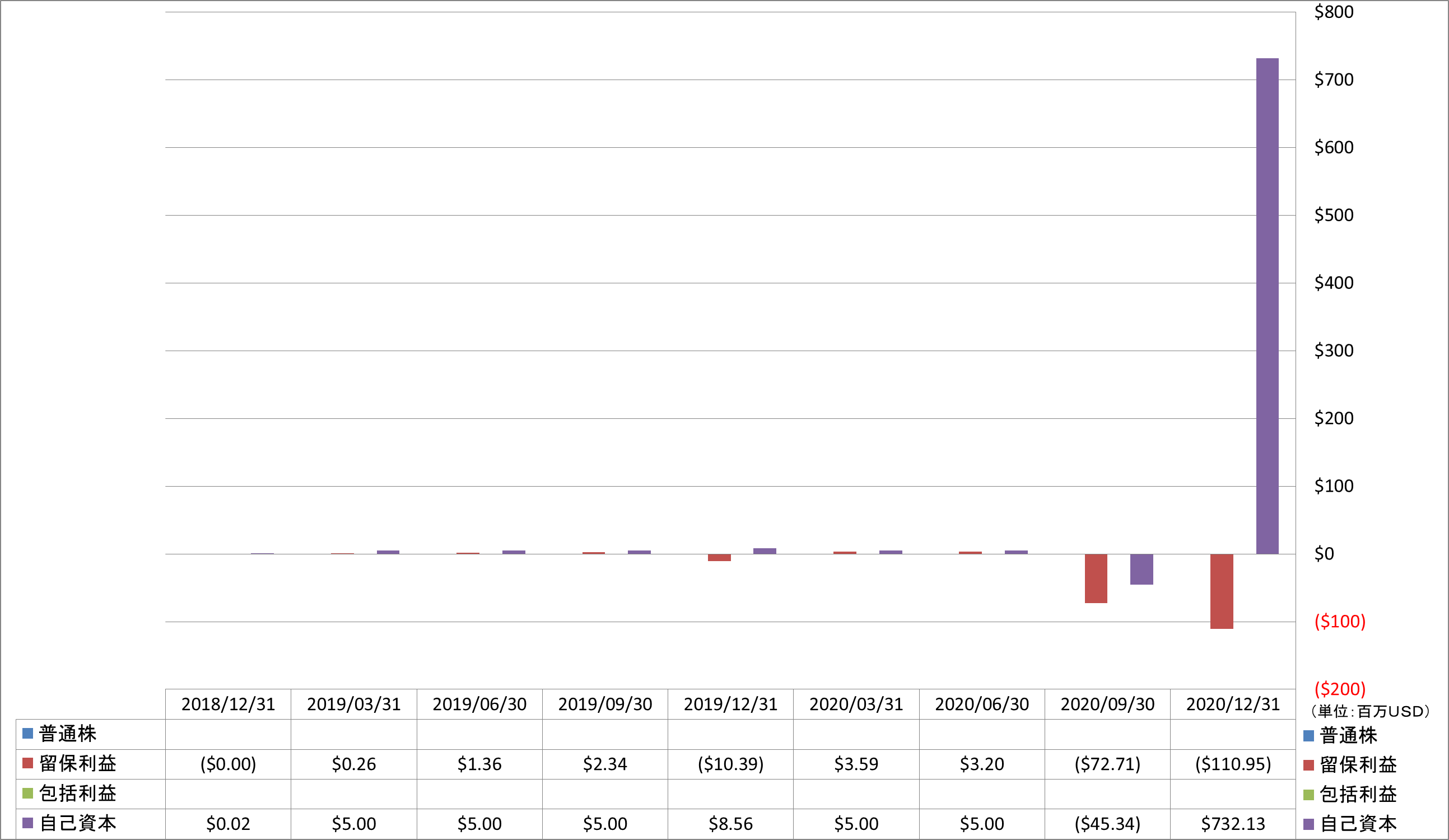1449x840 pixels.
Task: Click the 2018/12/31 date column header
Action: 229,704
